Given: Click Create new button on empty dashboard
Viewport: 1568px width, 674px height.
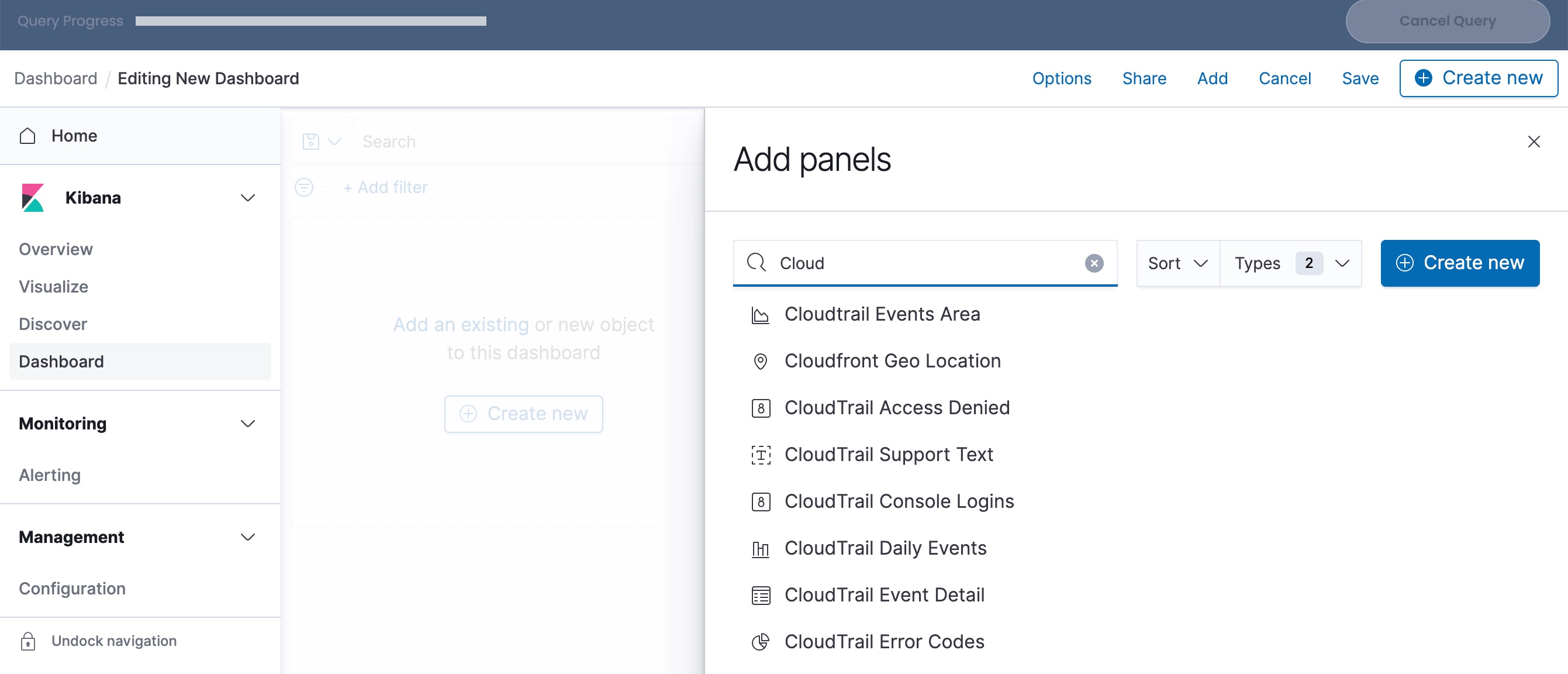Looking at the screenshot, I should [x=523, y=414].
